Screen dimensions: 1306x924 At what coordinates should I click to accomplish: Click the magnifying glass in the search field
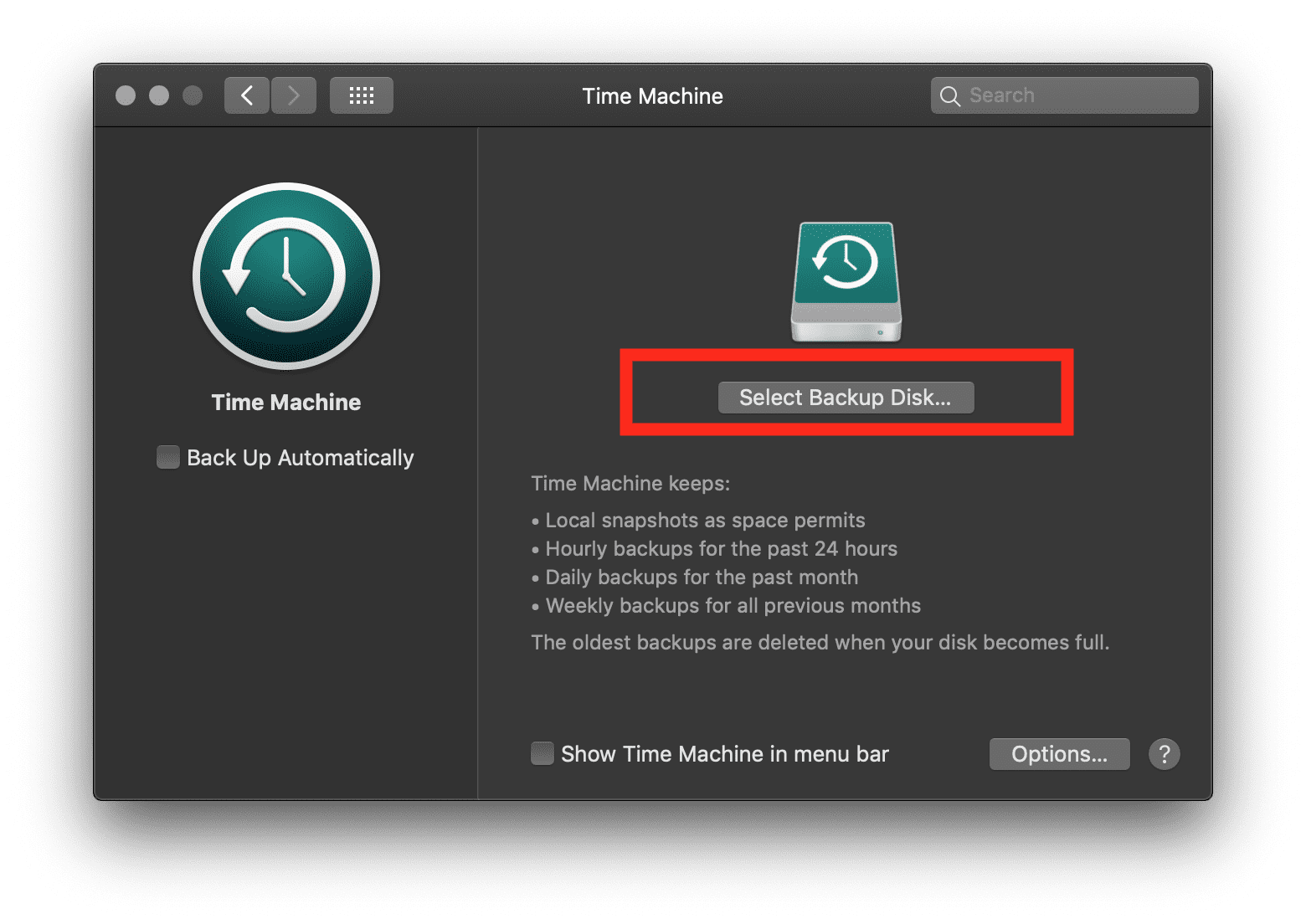[x=950, y=95]
